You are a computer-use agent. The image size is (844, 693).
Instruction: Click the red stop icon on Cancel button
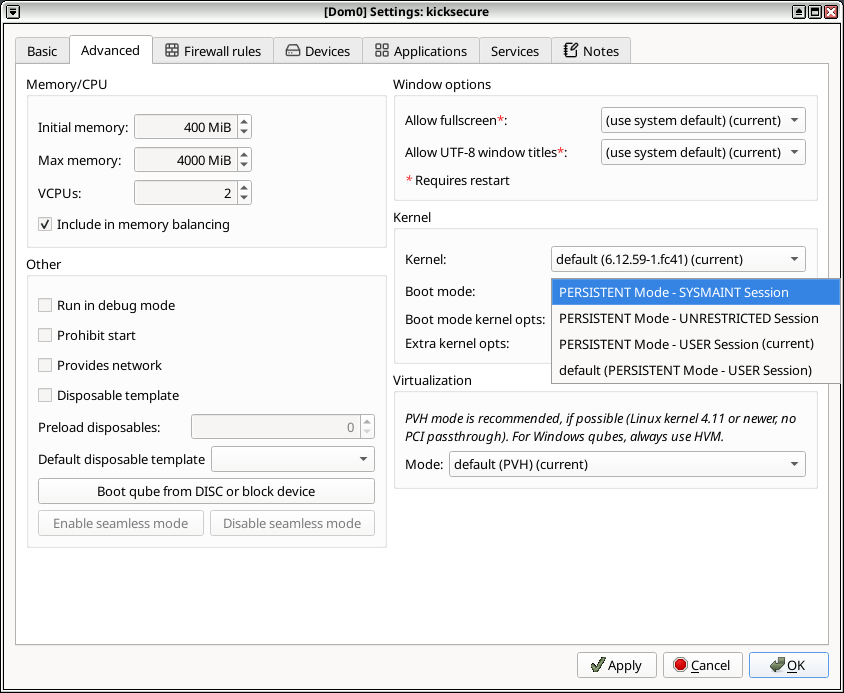683,665
